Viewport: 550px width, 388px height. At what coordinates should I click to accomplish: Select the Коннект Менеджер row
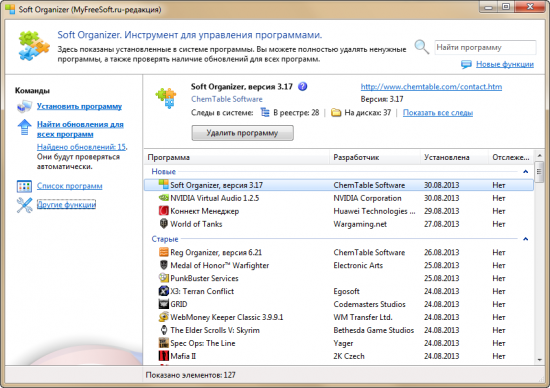(338, 211)
